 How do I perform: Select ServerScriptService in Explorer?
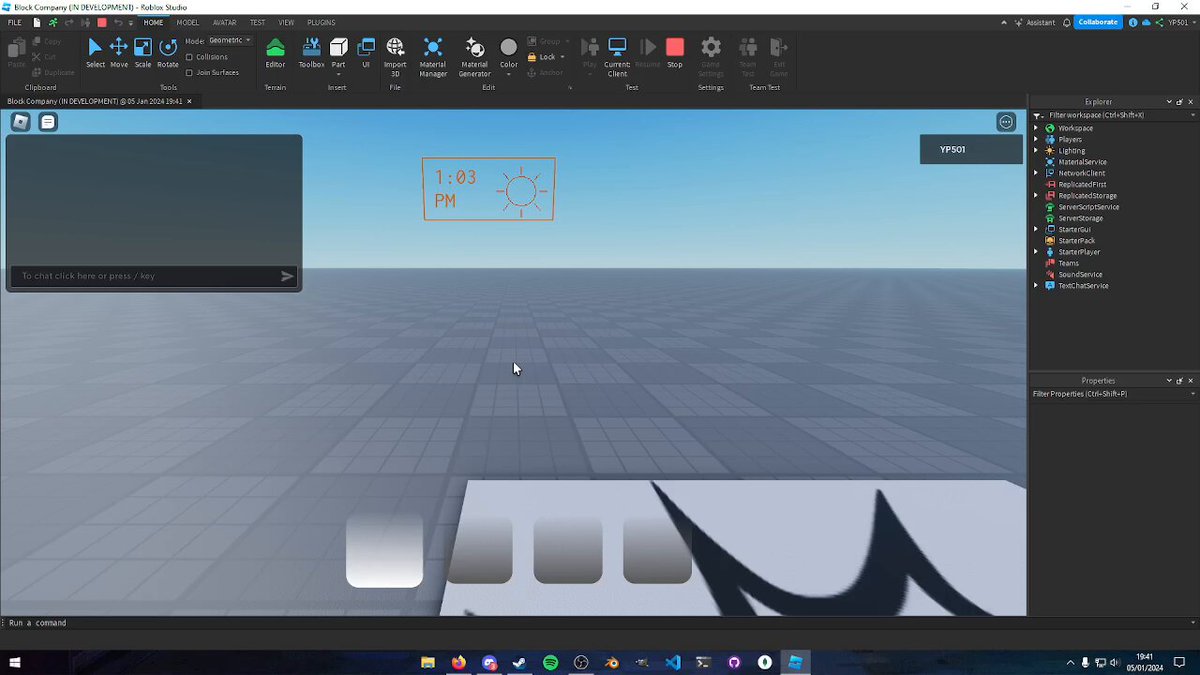point(1088,207)
